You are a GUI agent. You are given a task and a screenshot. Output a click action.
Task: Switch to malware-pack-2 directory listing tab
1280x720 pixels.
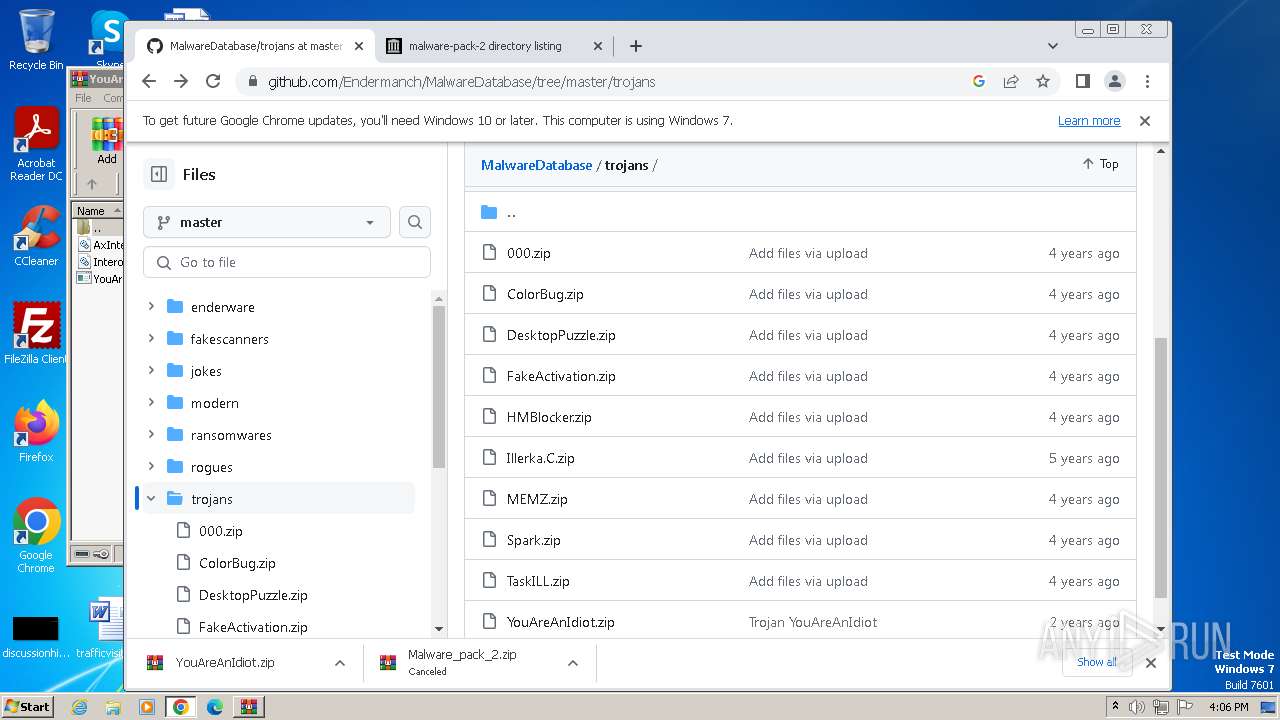pos(485,46)
